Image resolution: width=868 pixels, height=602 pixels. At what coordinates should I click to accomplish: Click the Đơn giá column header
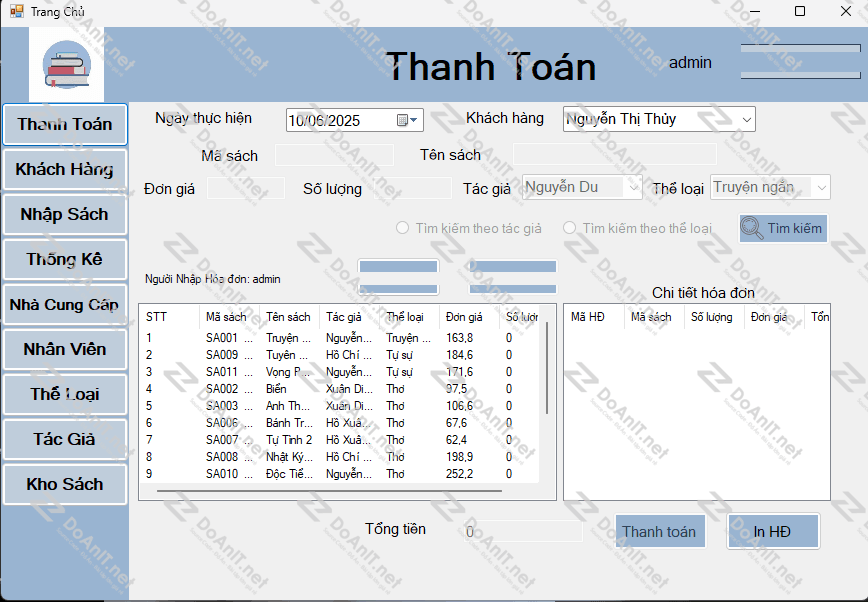[465, 317]
